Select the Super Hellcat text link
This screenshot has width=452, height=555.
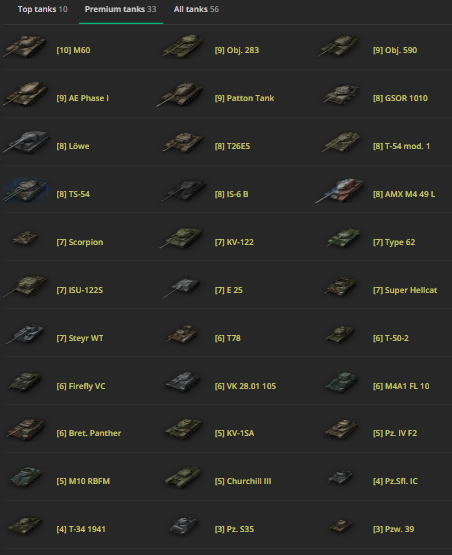(x=405, y=290)
